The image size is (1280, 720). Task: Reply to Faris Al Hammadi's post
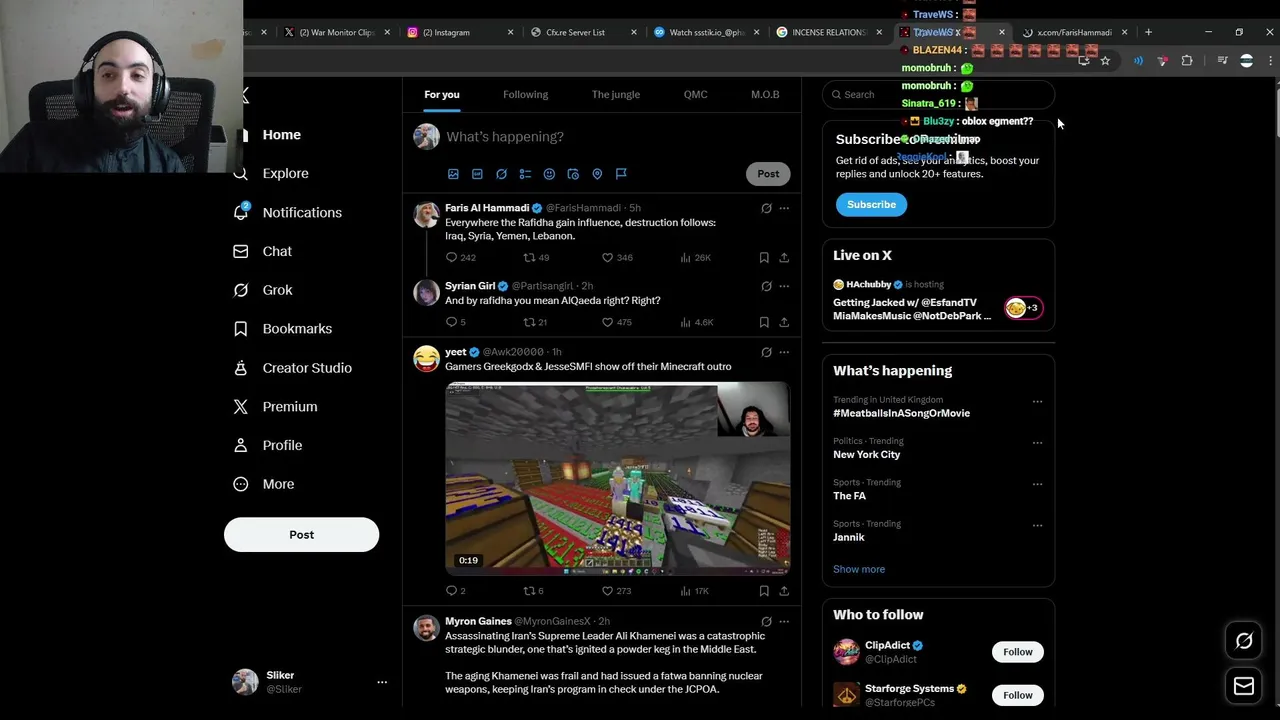451,258
